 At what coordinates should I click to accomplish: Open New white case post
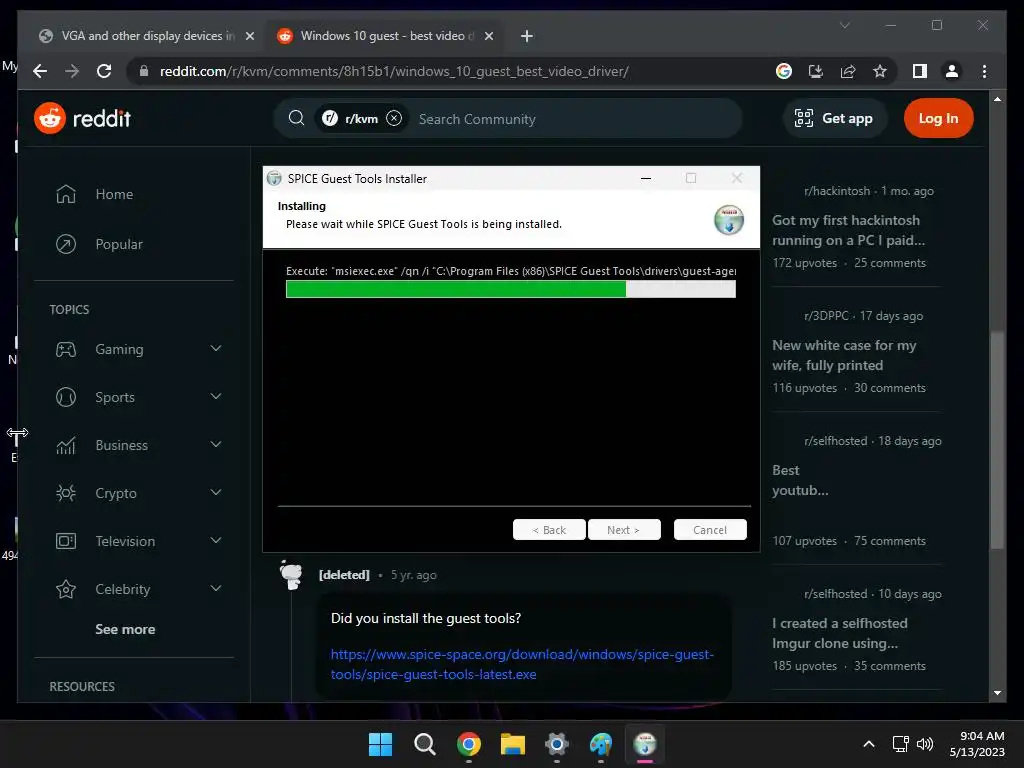[844, 355]
